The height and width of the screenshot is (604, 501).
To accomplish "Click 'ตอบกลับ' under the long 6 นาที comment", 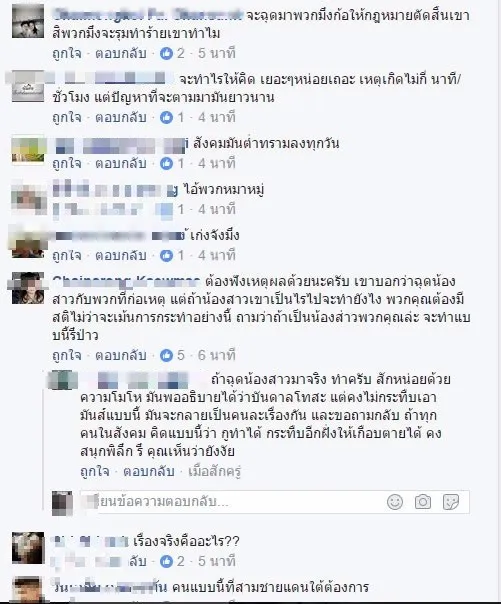I will pos(121,355).
